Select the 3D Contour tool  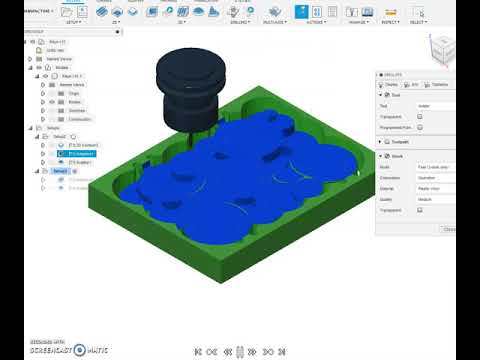[x=198, y=12]
